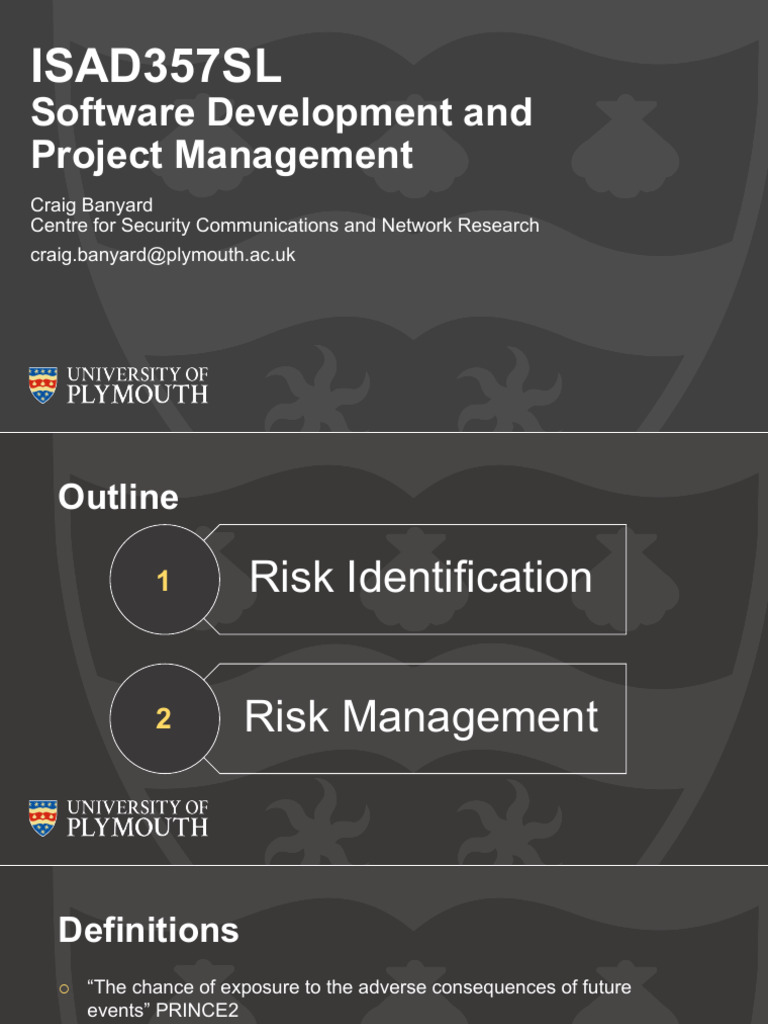This screenshot has width=768, height=1024.
Task: Click the Definitions heading
Action: point(148,930)
